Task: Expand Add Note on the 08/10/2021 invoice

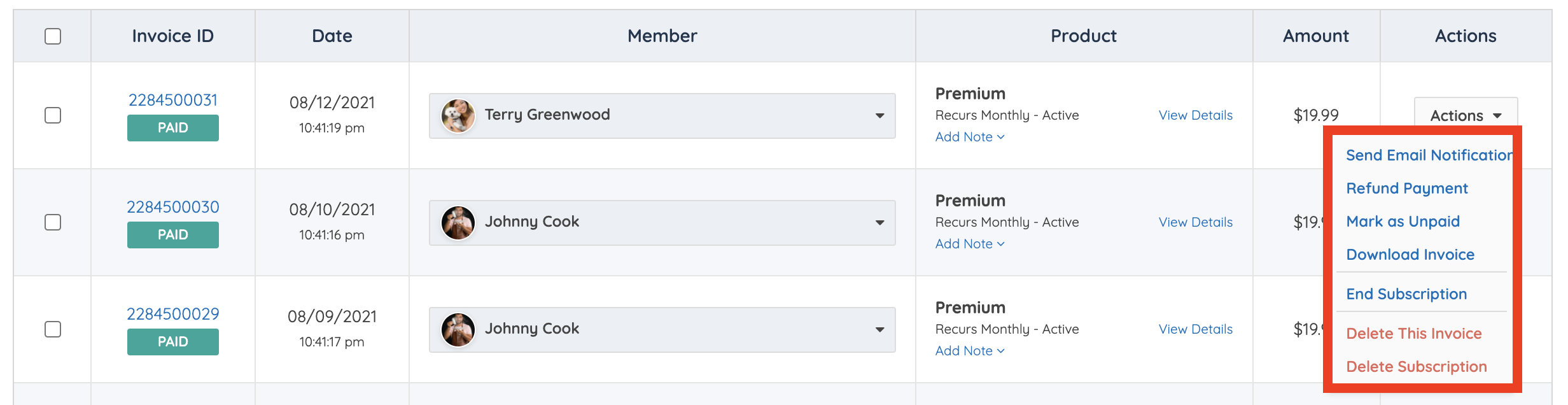Action: coord(969,244)
